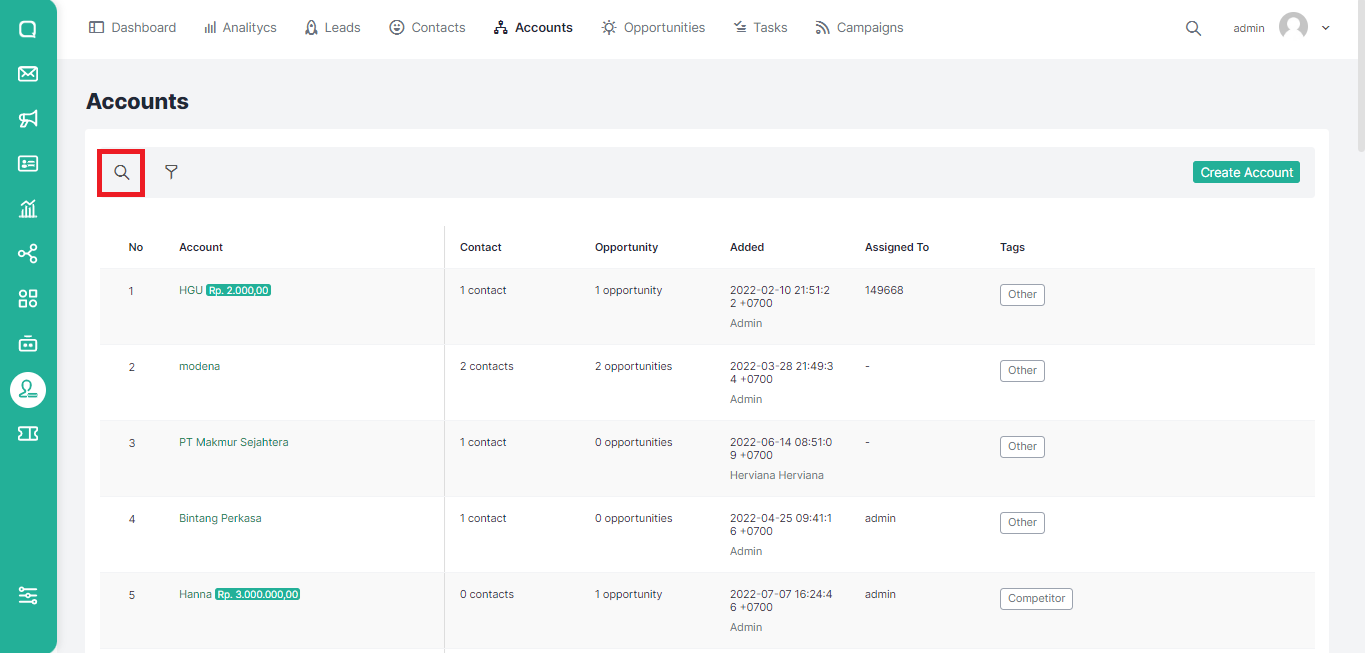This screenshot has width=1365, height=653.
Task: Click 1 opportunity in HGU row
Action: (629, 290)
